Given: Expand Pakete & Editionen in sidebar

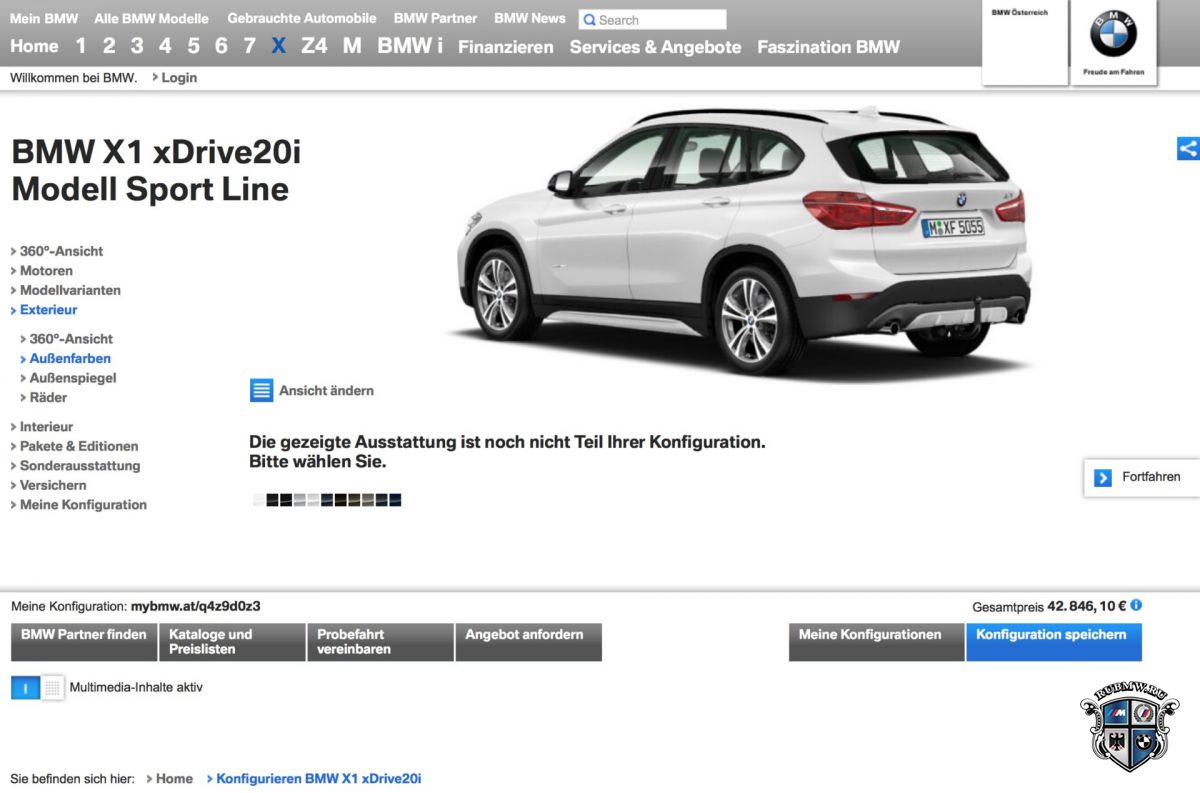Looking at the screenshot, I should 79,446.
